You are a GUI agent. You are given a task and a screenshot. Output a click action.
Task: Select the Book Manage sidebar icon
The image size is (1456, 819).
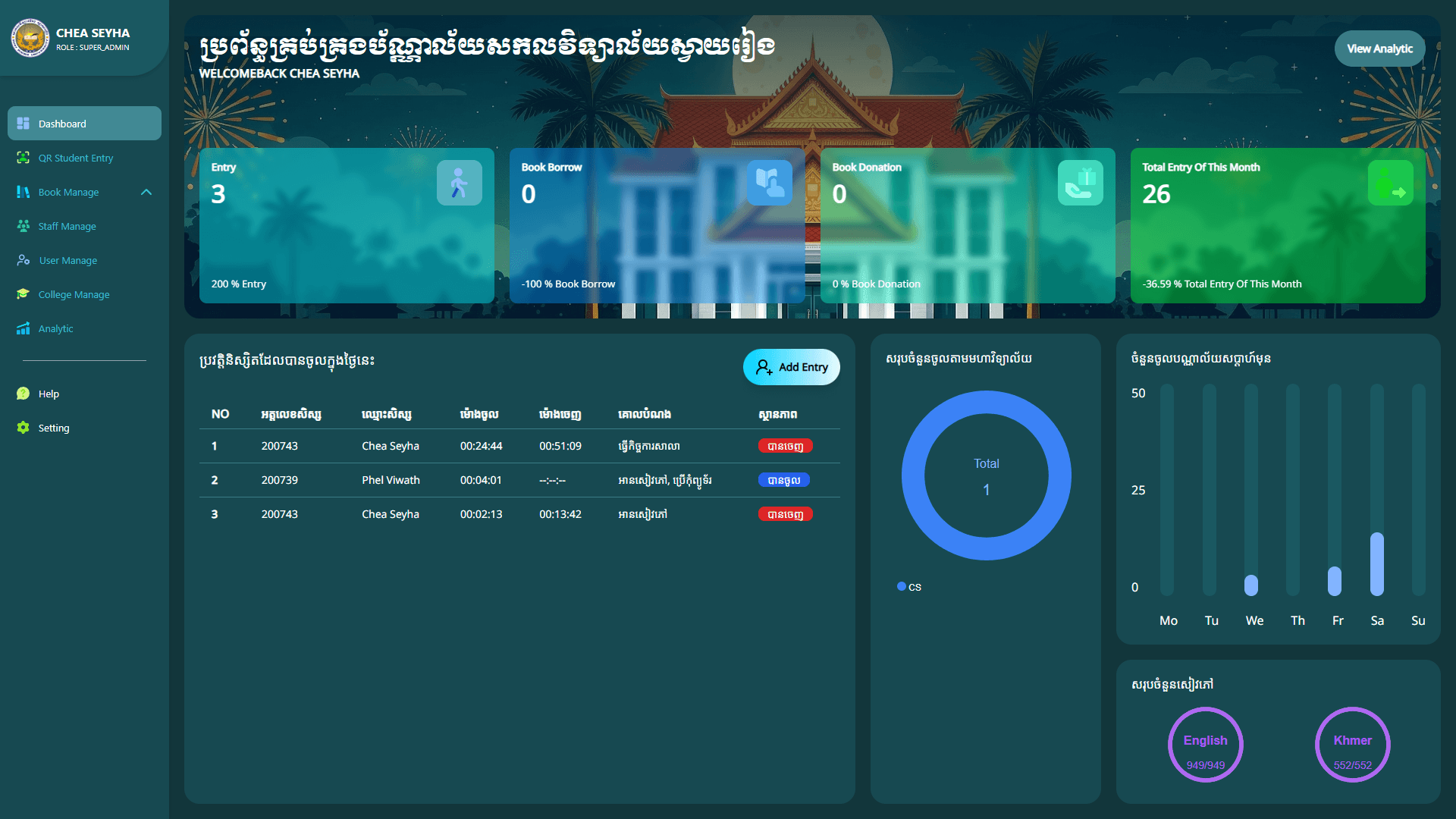pos(23,192)
